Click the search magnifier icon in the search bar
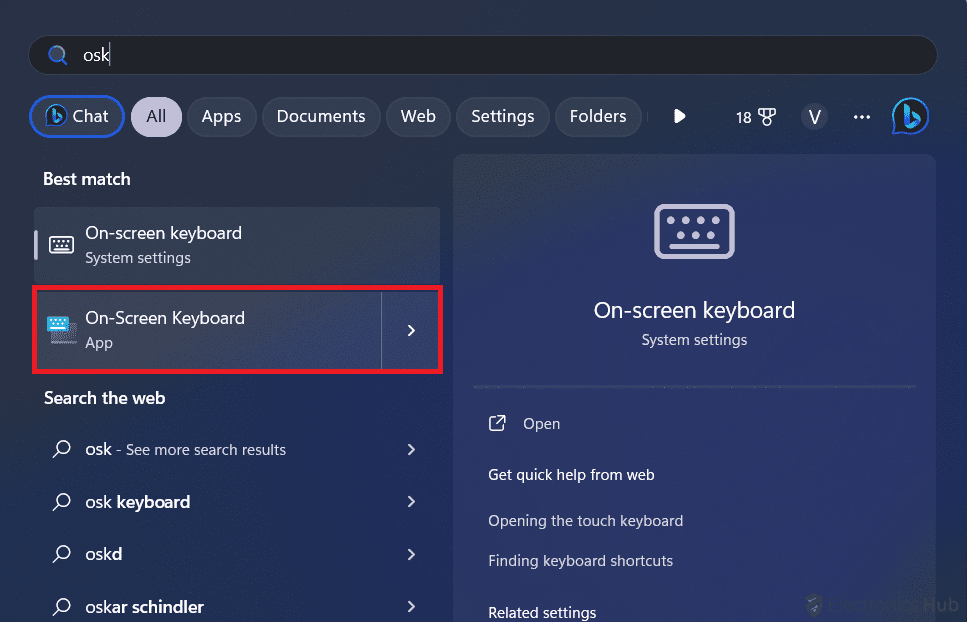The height and width of the screenshot is (622, 967). [x=57, y=54]
